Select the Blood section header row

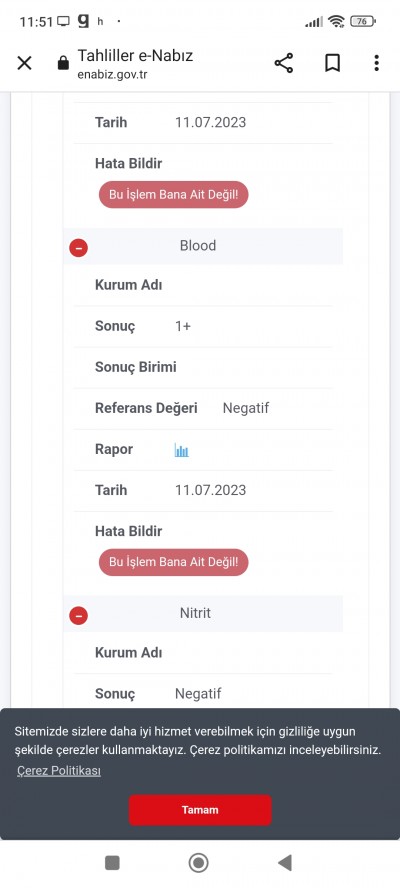[x=203, y=246]
